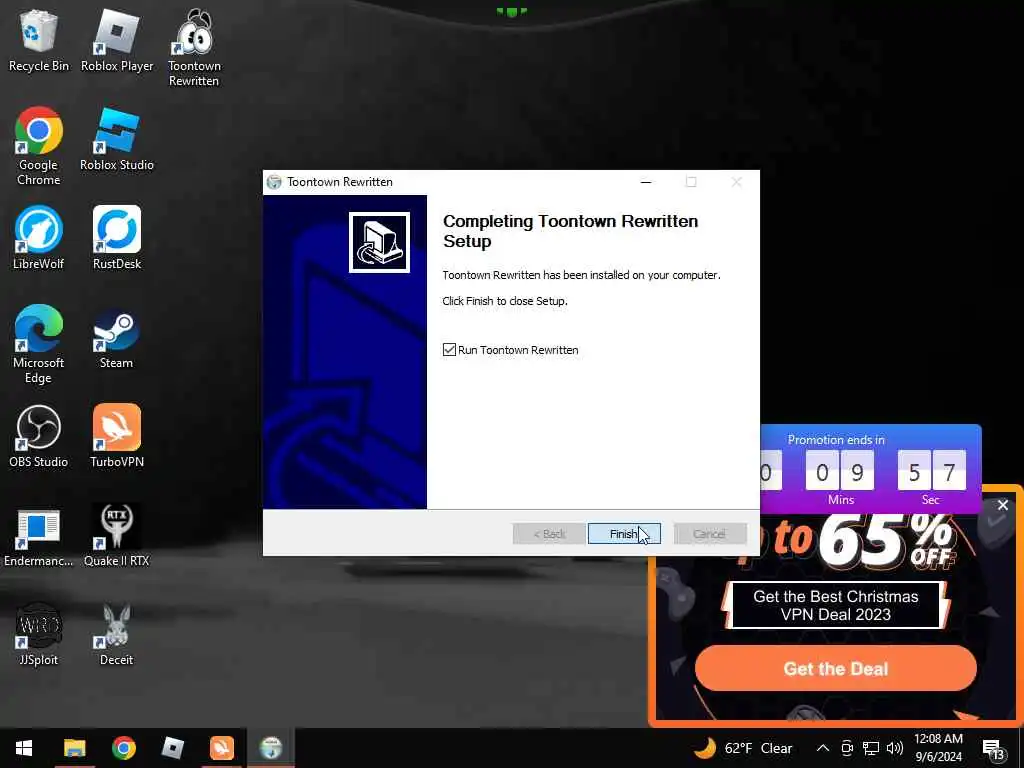Select the Microsoft Edge desktop shortcut
The height and width of the screenshot is (768, 1024).
coord(39,344)
